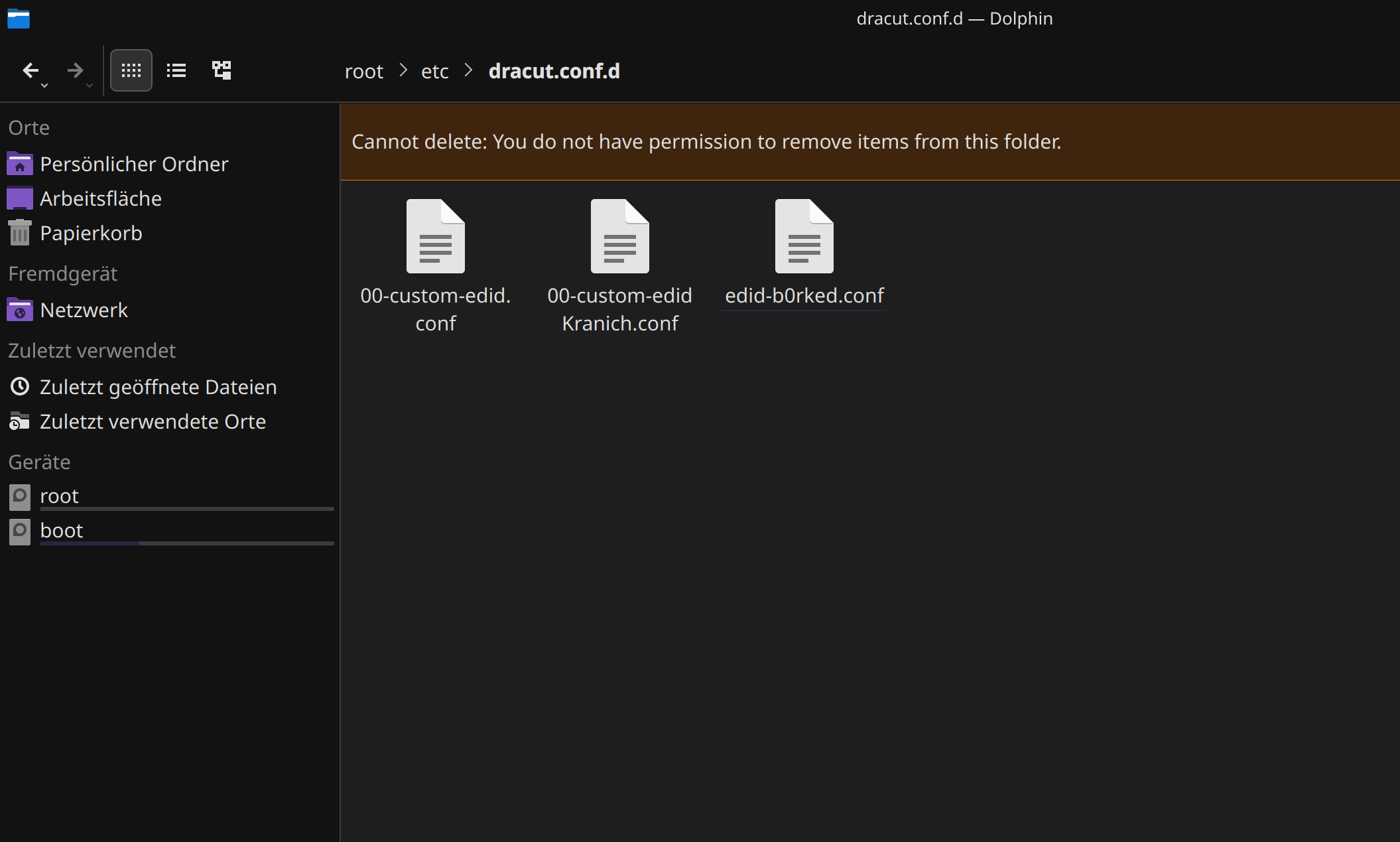Open Papierkorb trash in sidebar
Viewport: 1400px width, 842px height.
(x=91, y=233)
